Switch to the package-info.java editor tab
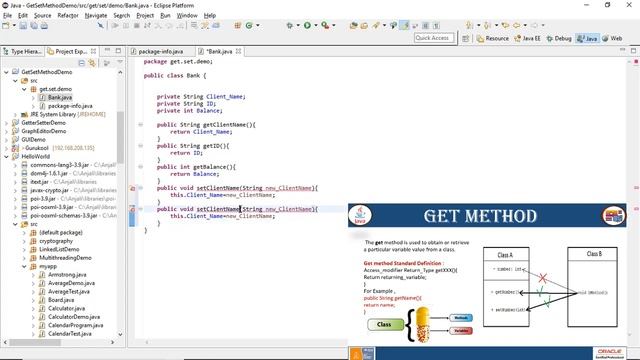This screenshot has width=640, height=360. click(161, 51)
